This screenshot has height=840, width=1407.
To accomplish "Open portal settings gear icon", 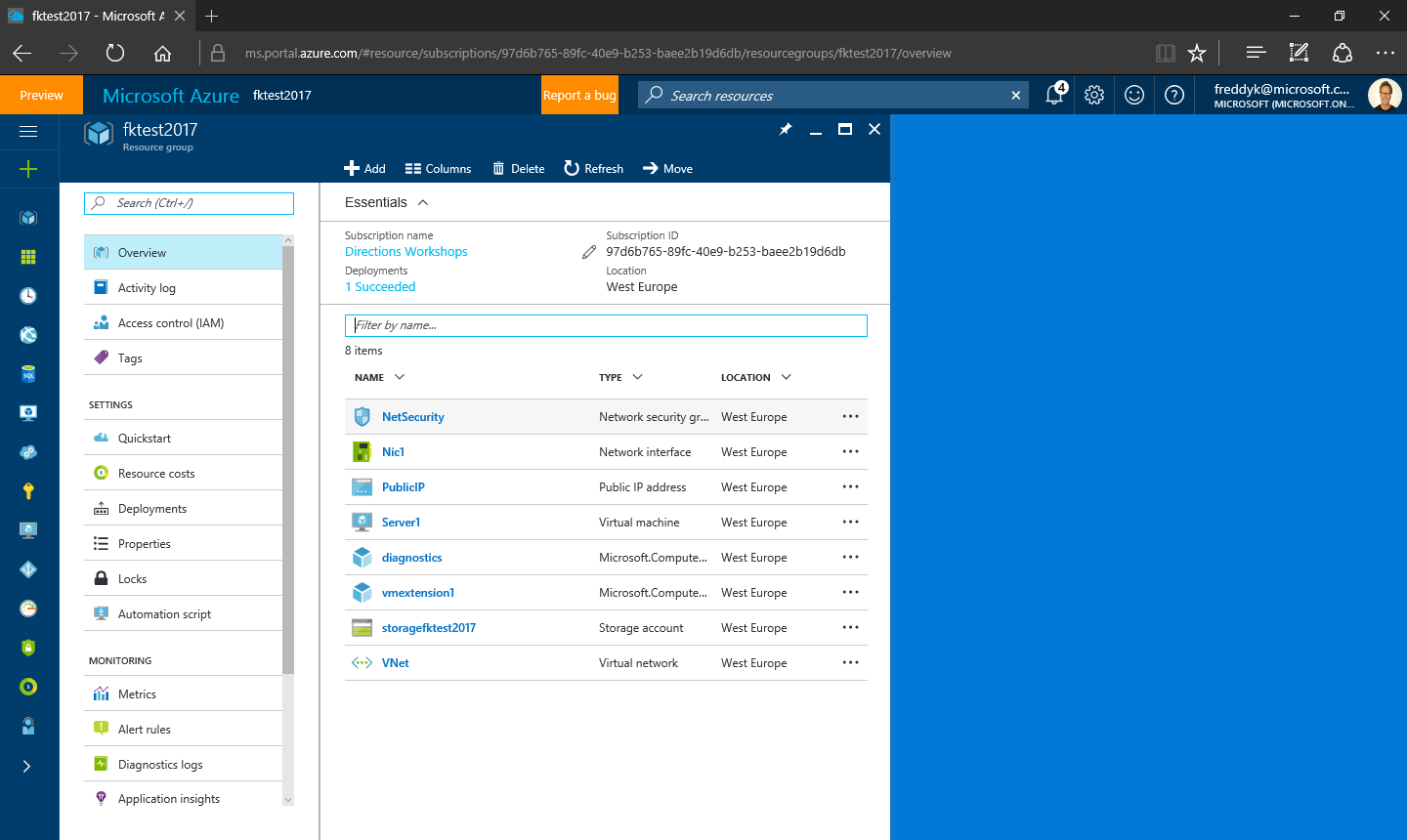I will point(1094,95).
